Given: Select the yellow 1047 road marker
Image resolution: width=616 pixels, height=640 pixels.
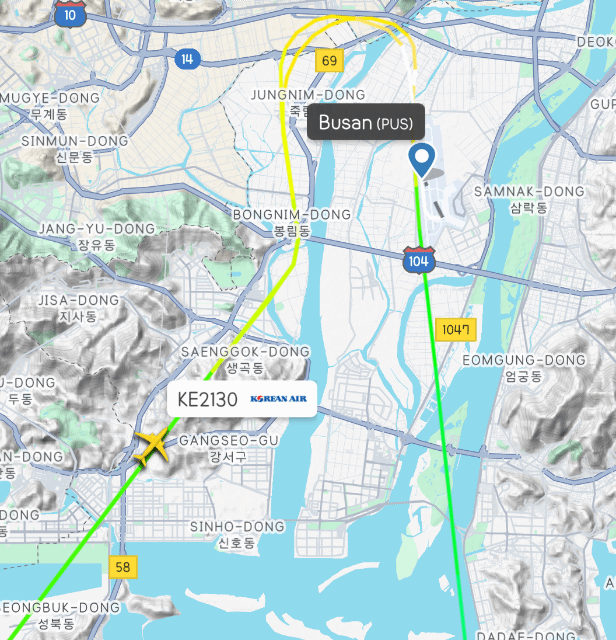Looking at the screenshot, I should point(456,329).
